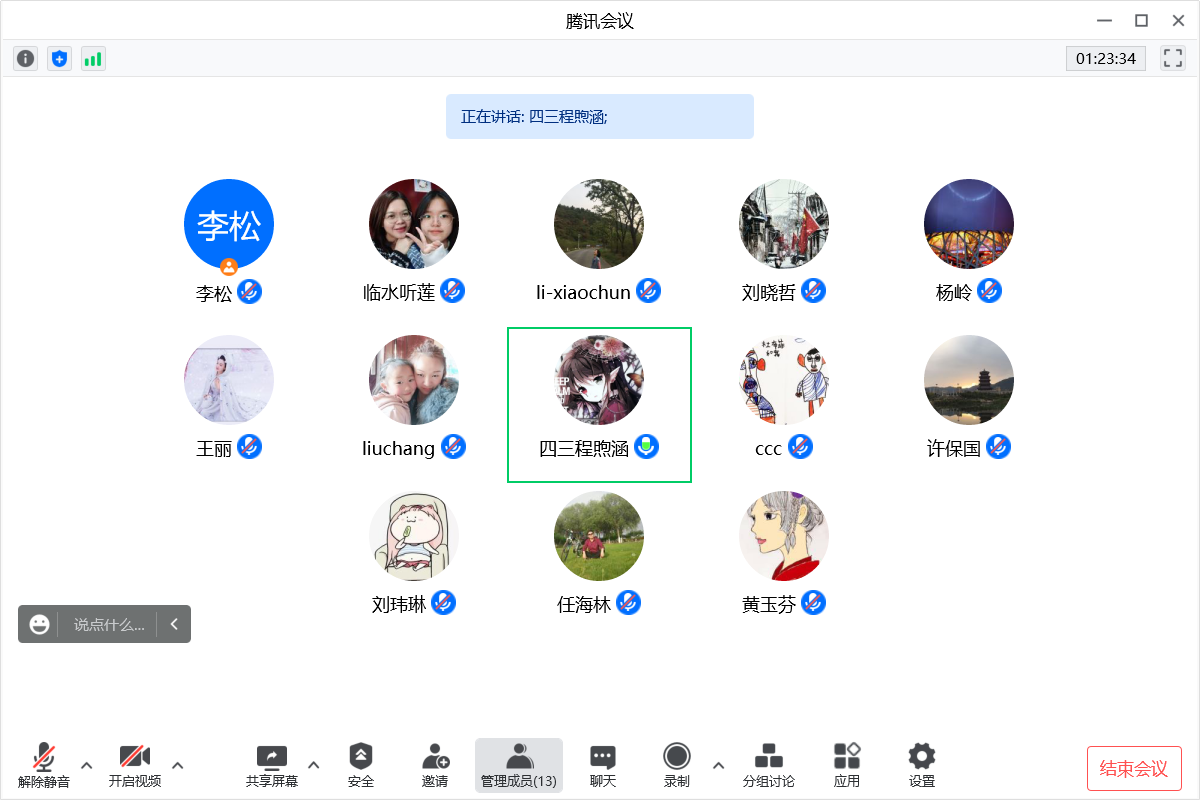The width and height of the screenshot is (1200, 800).
Task: Open the 安全 security menu
Action: 361,767
